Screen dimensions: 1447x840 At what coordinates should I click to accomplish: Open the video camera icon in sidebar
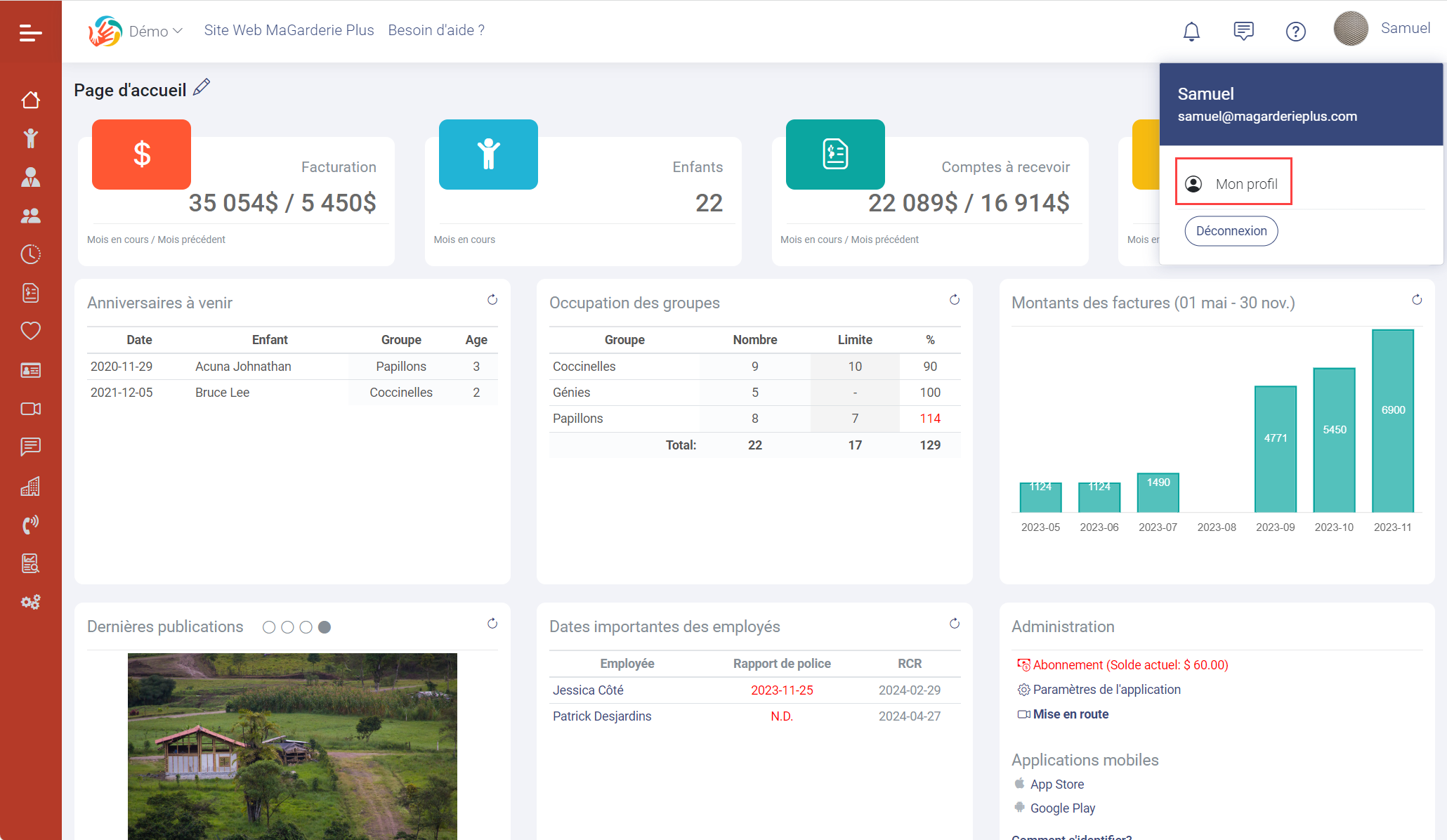[x=30, y=409]
